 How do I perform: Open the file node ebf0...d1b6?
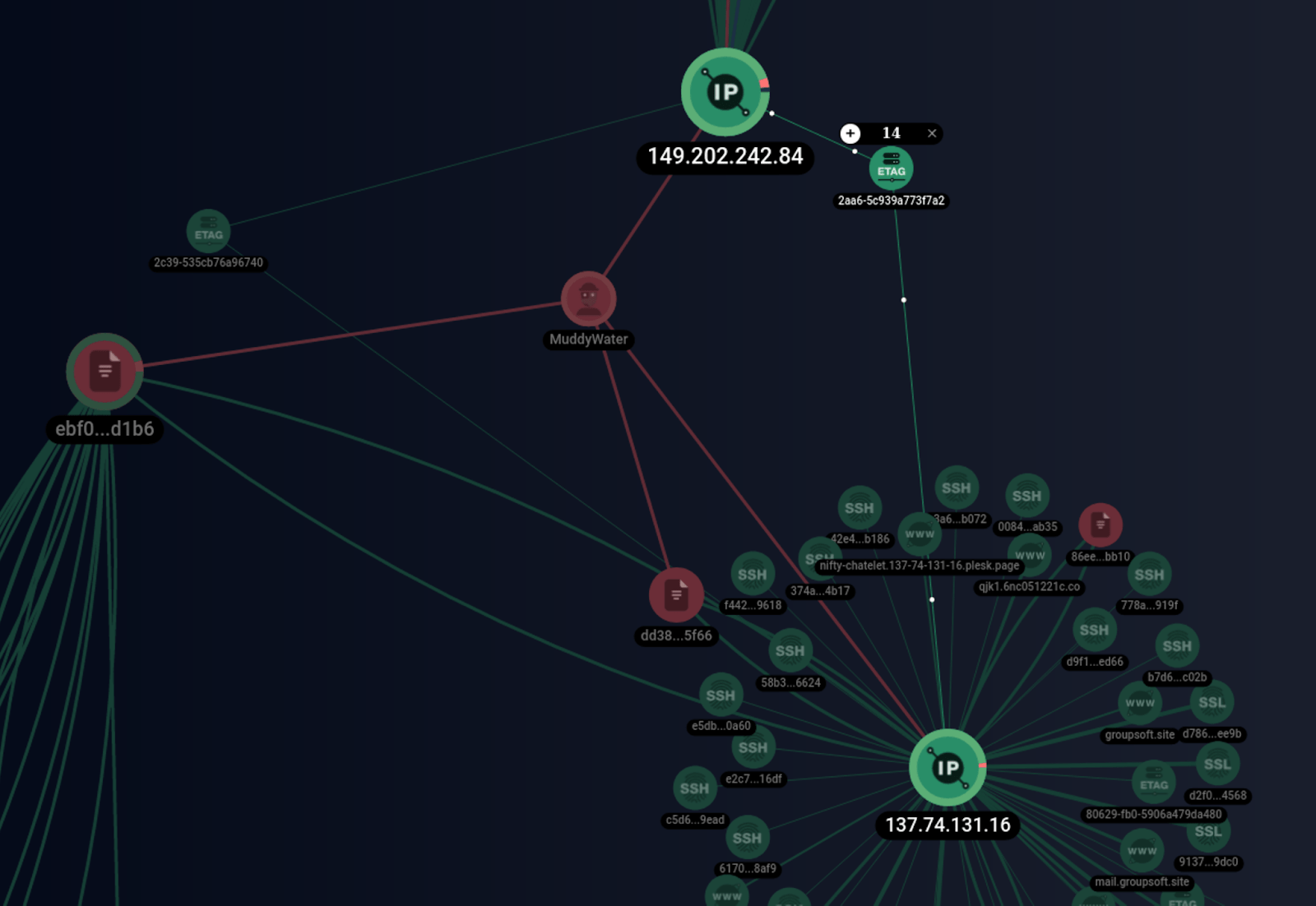click(x=104, y=372)
